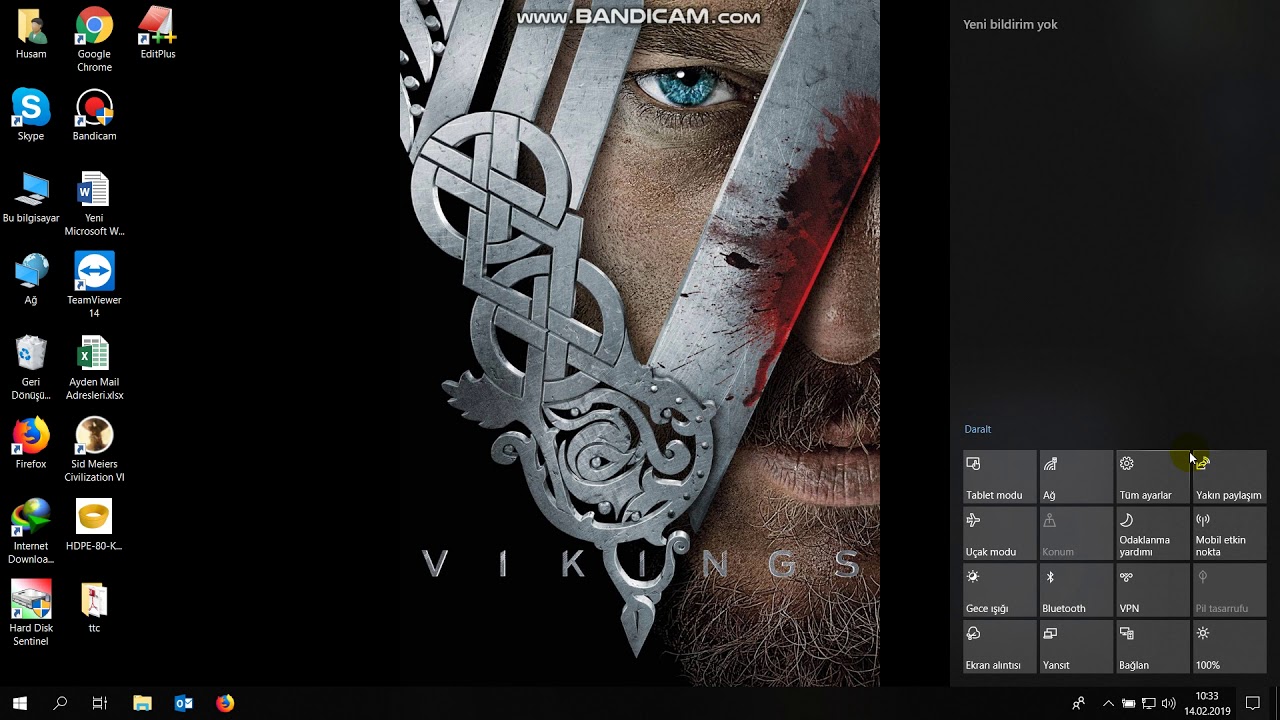Toggle the Bluetooth quick action

(1076, 590)
